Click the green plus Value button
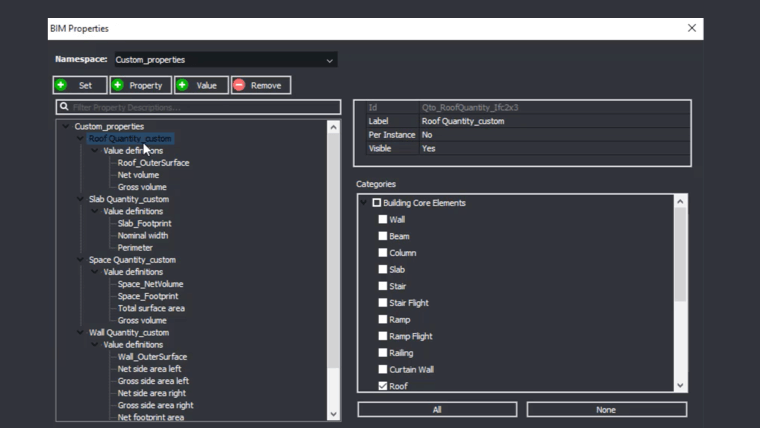This screenshot has width=760, height=428. point(201,85)
